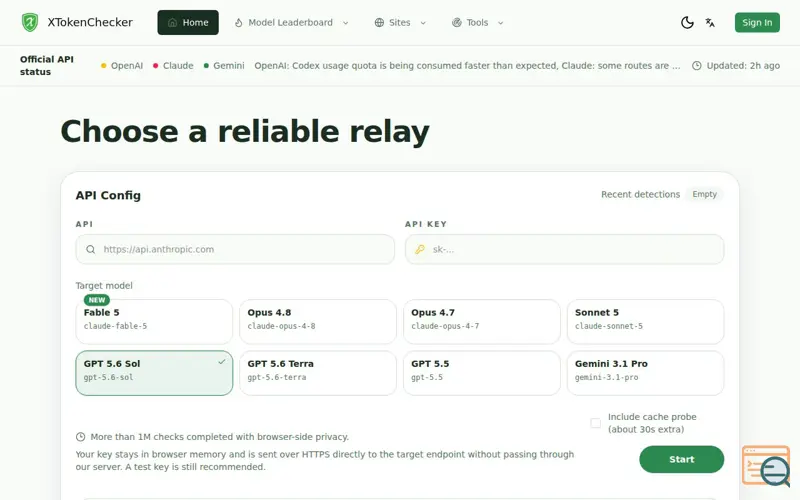Click the Updated: 2h ago text
Image resolution: width=800 pixels, height=500 pixels.
point(743,66)
